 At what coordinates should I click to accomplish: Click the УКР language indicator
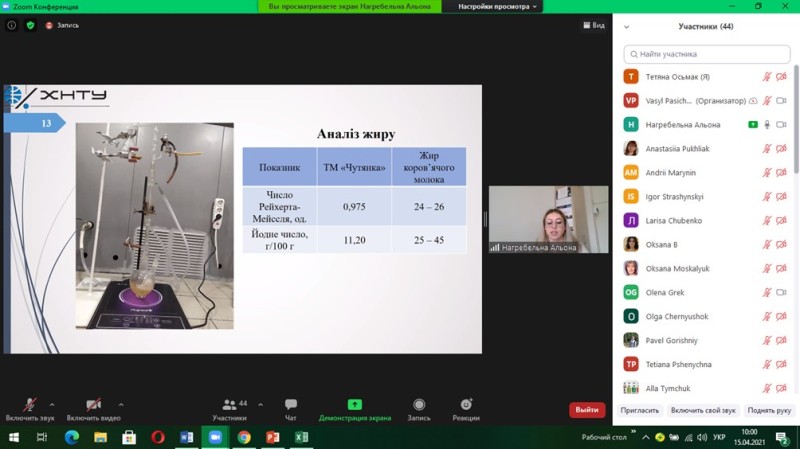(719, 437)
